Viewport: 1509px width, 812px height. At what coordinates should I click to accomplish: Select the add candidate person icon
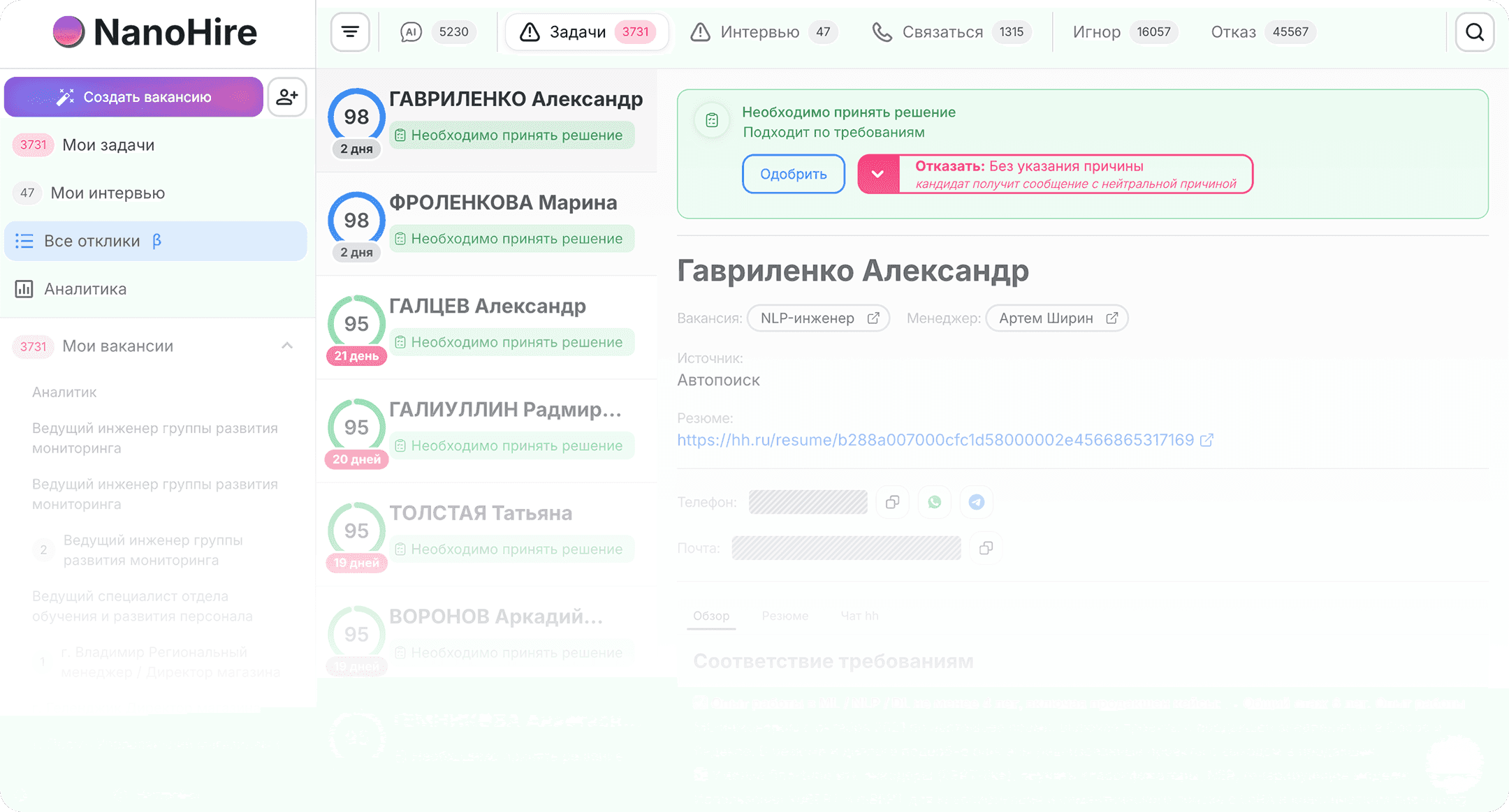coord(287,96)
